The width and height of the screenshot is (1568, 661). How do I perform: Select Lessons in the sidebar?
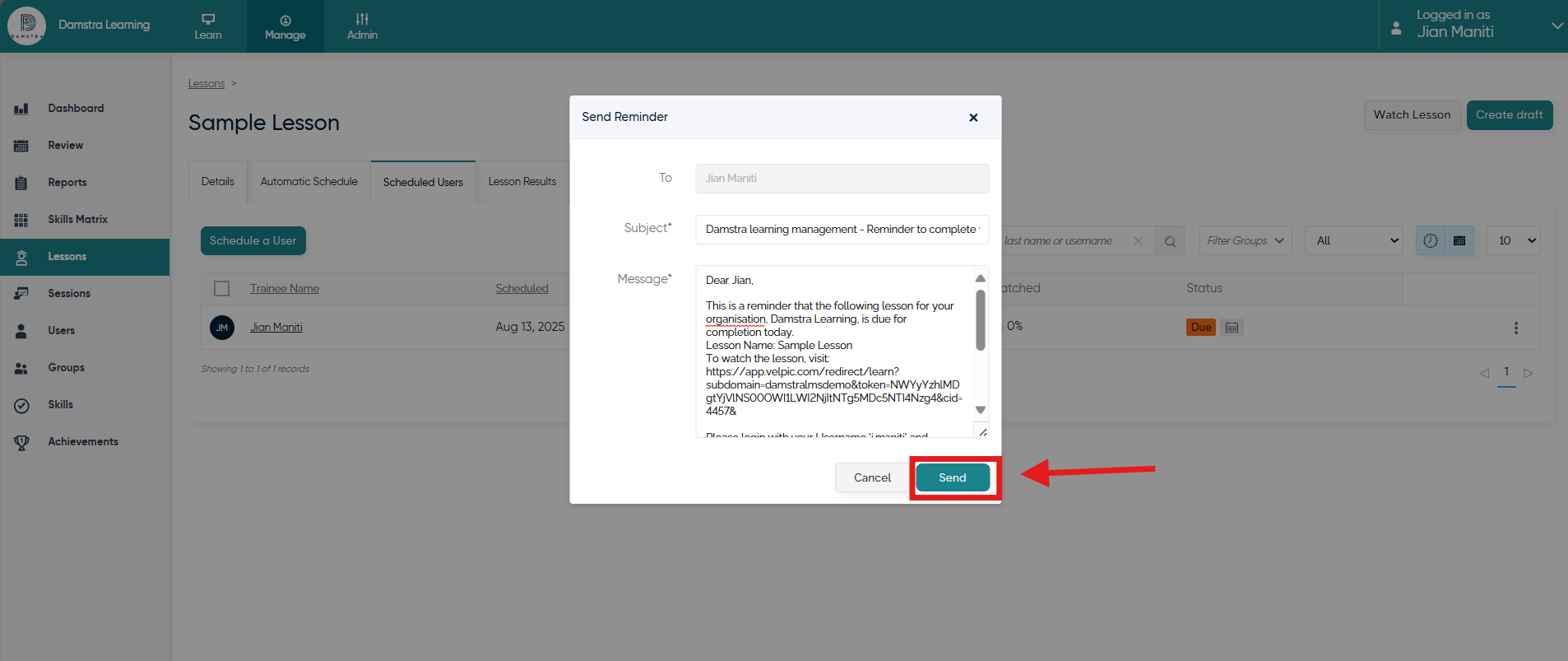click(85, 257)
